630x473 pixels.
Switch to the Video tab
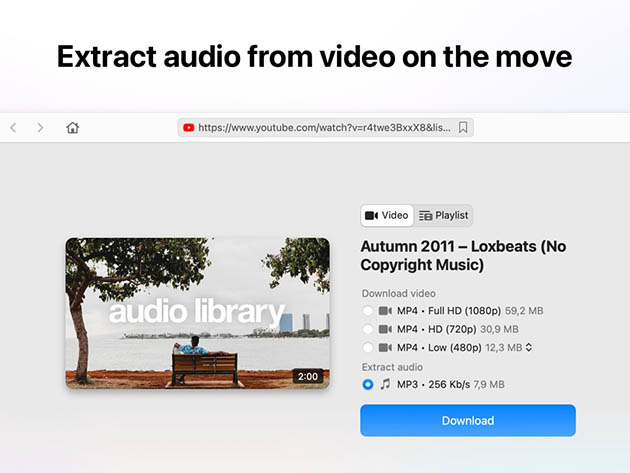pos(387,215)
